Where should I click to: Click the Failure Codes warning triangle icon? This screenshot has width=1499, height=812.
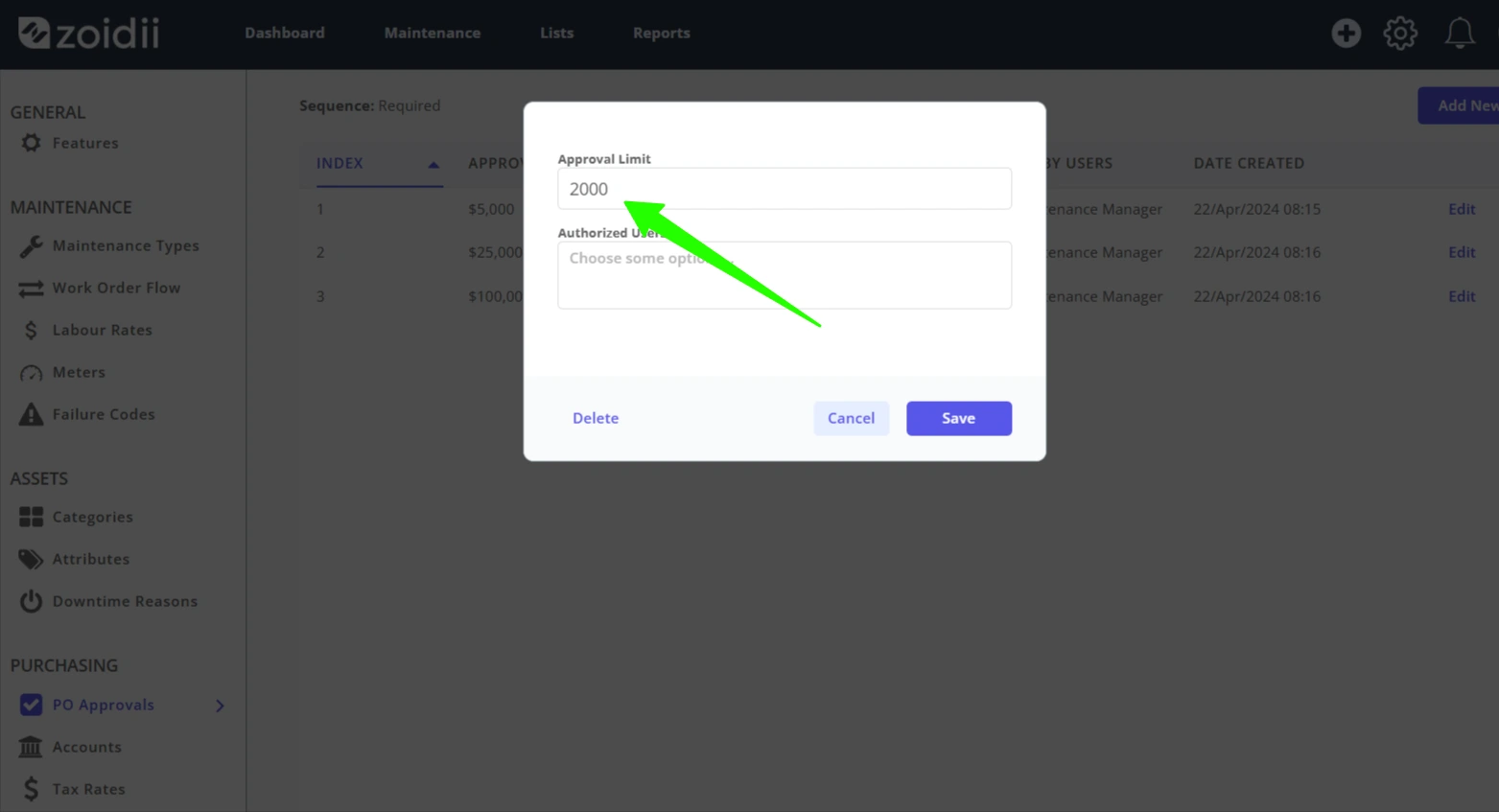[x=31, y=414]
